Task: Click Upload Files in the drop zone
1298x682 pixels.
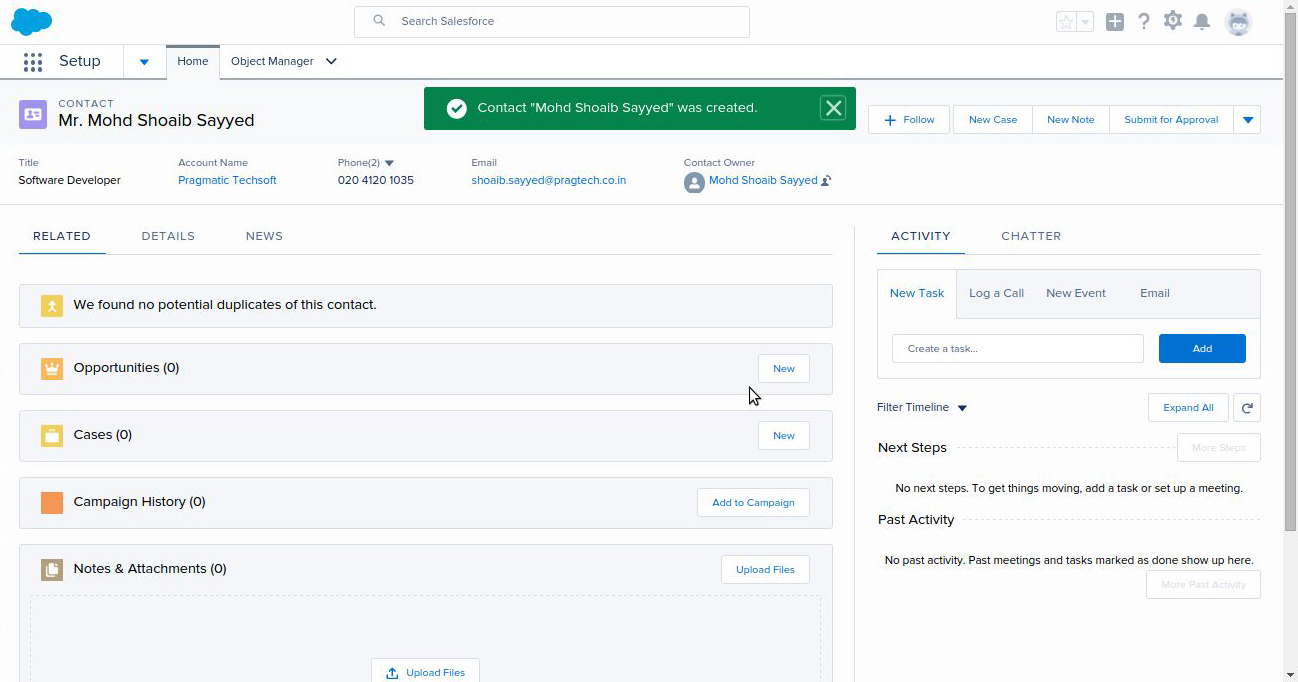Action: pyautogui.click(x=425, y=672)
